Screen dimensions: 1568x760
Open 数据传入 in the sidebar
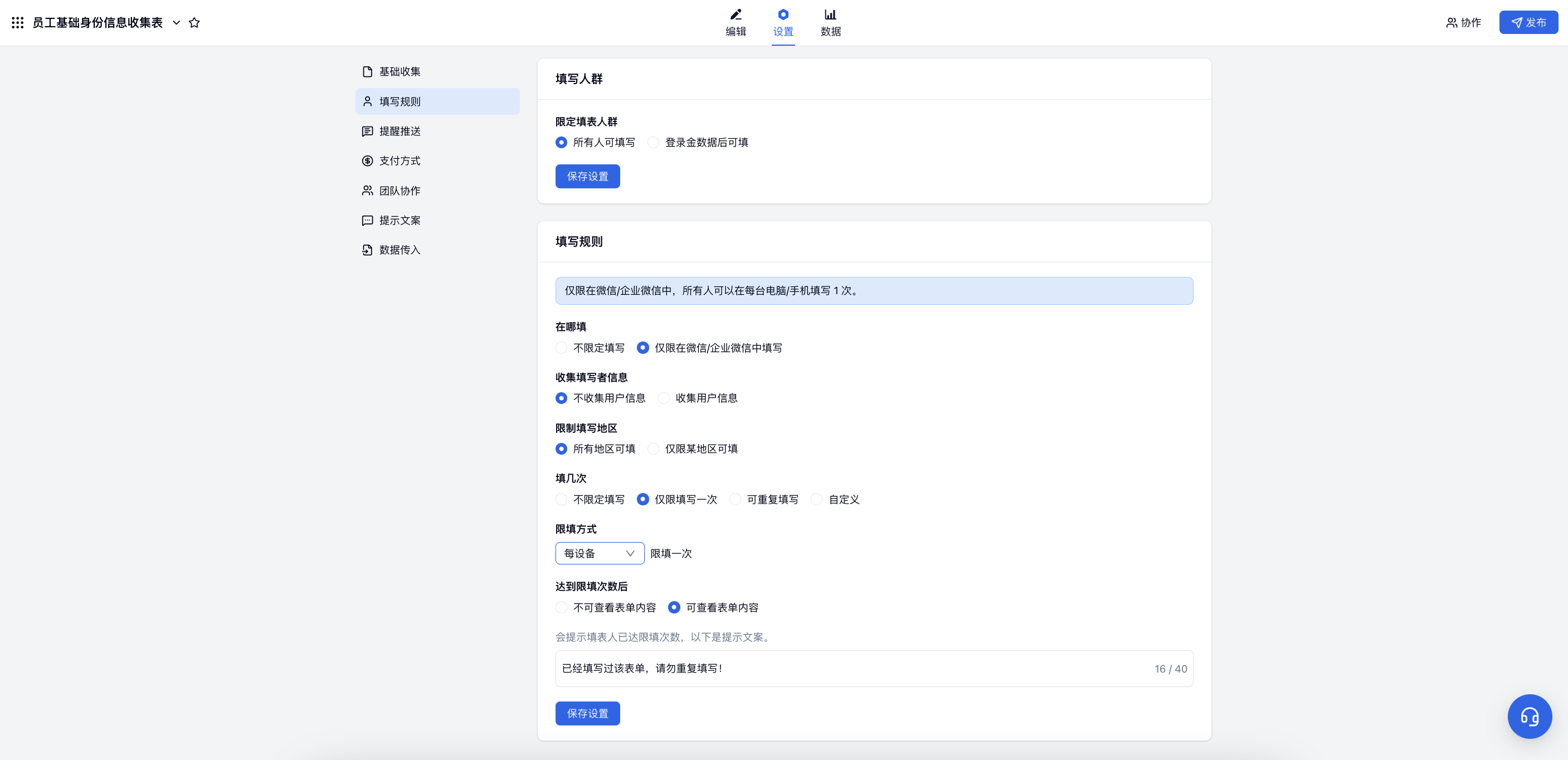click(437, 250)
